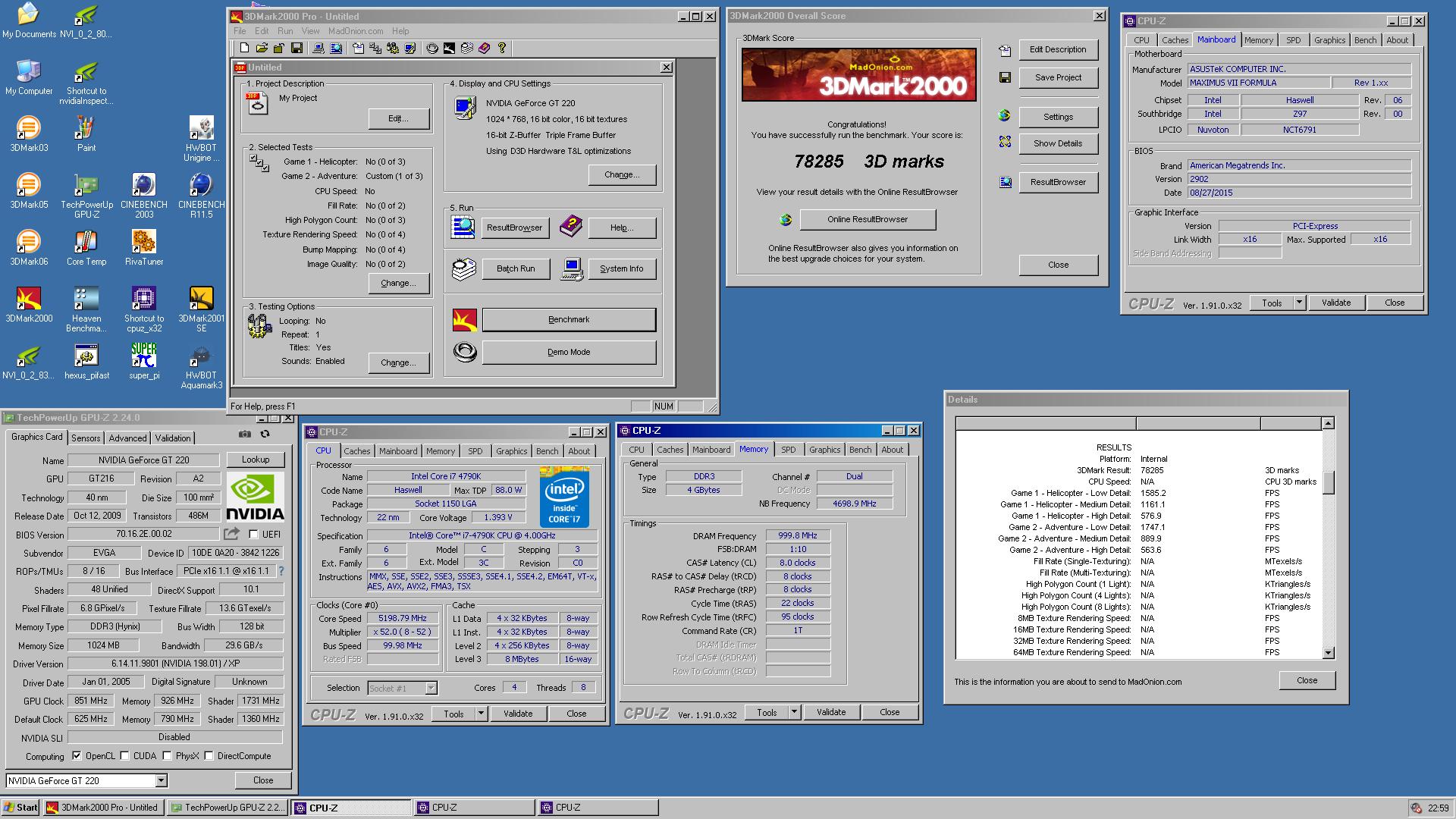
Task: Click the Benchmark black toolbar icon
Action: (450, 48)
